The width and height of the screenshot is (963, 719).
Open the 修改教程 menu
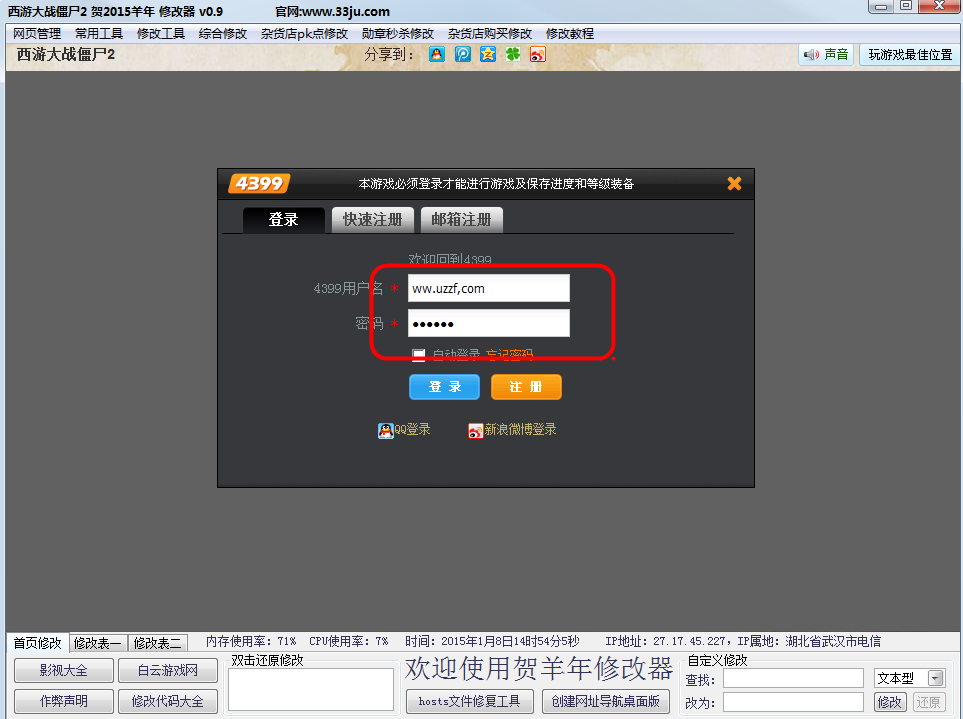pyautogui.click(x=570, y=34)
